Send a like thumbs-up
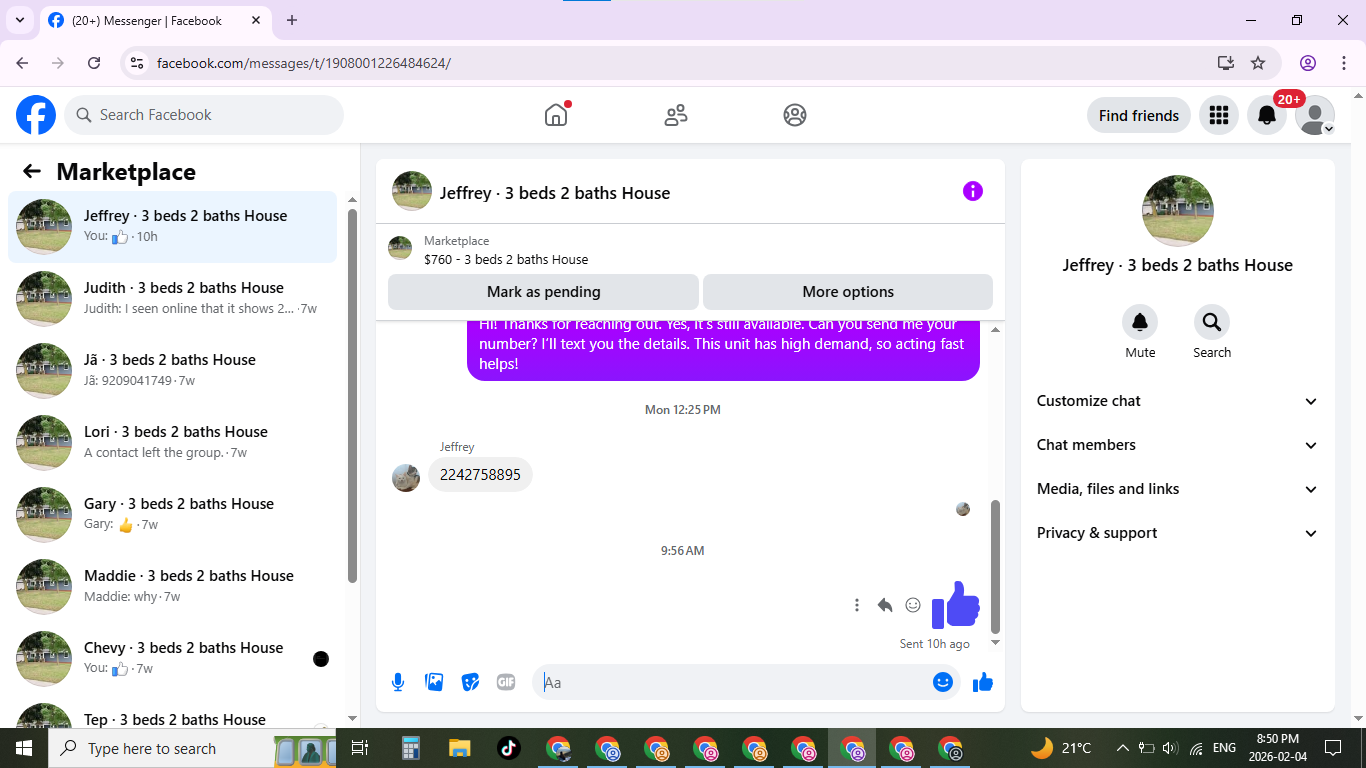Image resolution: width=1366 pixels, height=768 pixels. (x=983, y=682)
